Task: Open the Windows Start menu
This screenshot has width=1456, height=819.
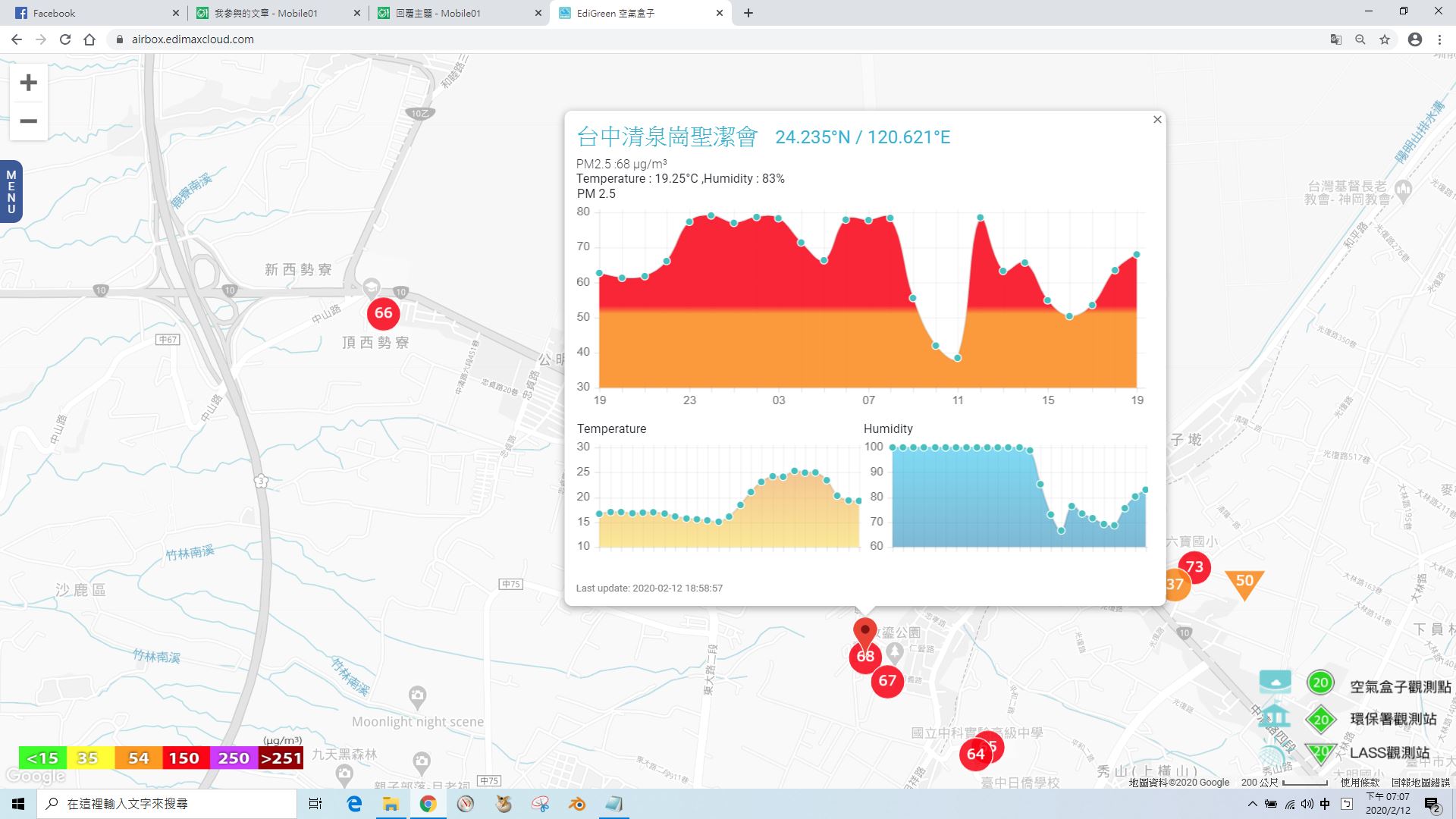Action: click(18, 804)
